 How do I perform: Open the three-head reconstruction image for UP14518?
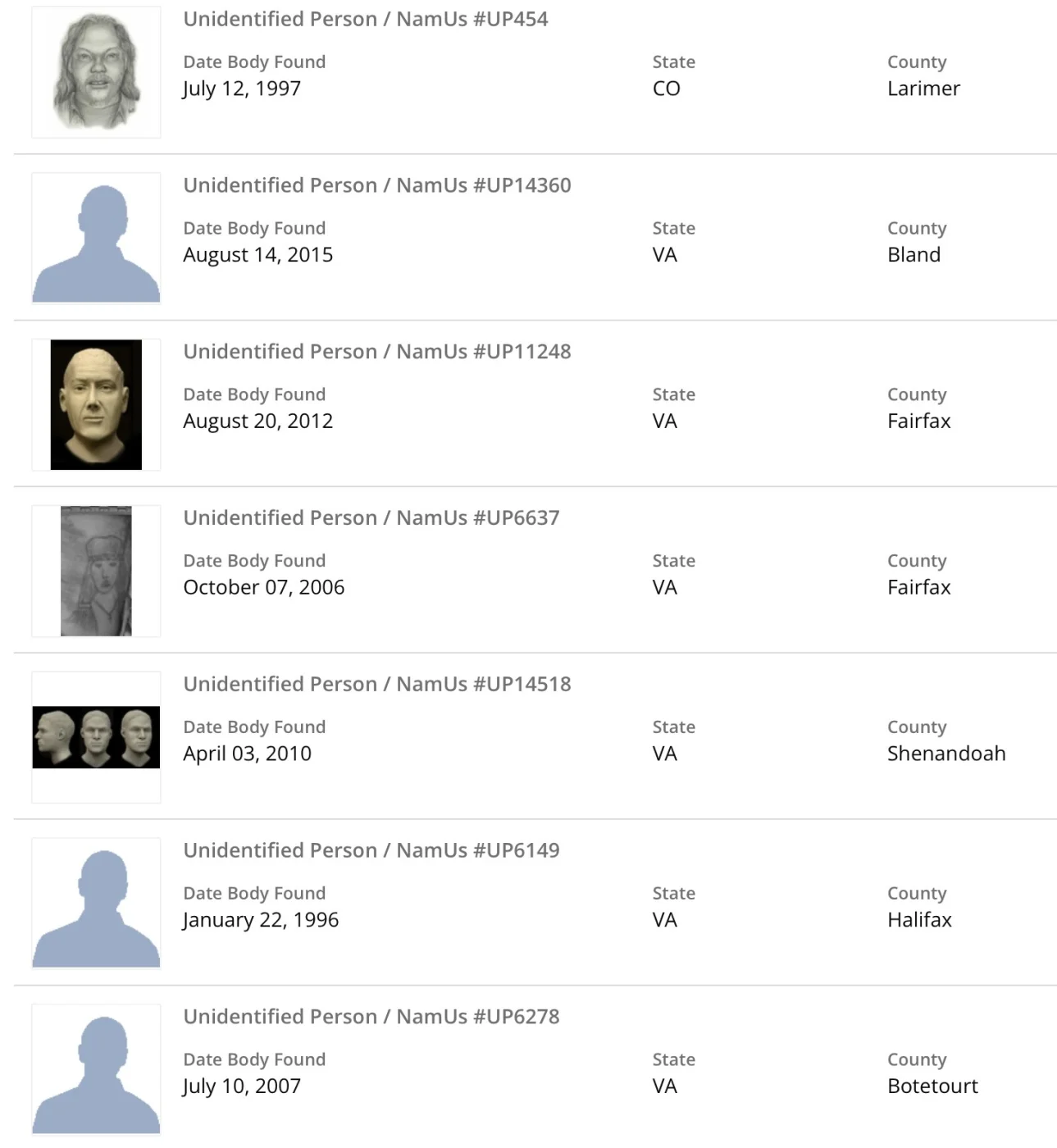point(96,736)
